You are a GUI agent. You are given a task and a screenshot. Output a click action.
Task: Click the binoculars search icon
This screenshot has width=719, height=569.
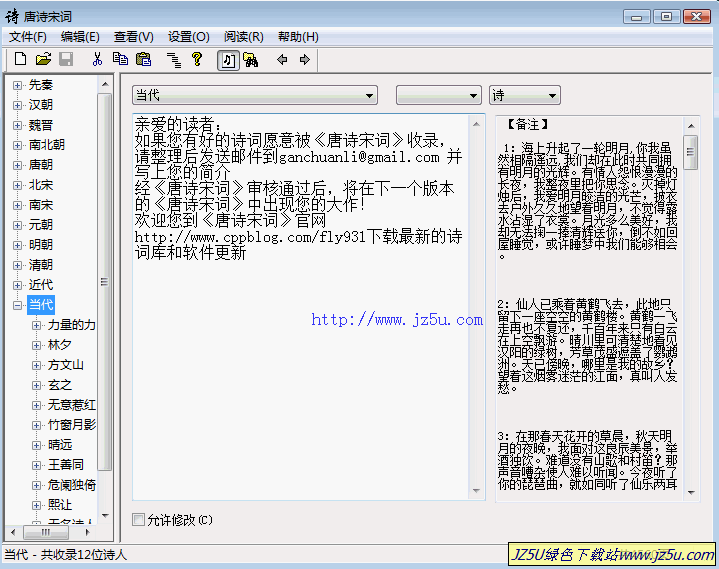pos(250,60)
